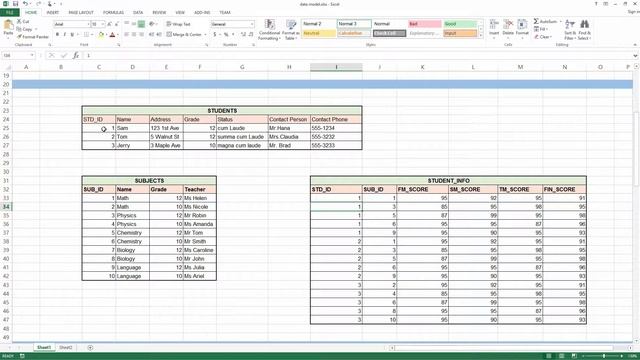Switch to the REVIEW ribbon tab

[x=159, y=13]
